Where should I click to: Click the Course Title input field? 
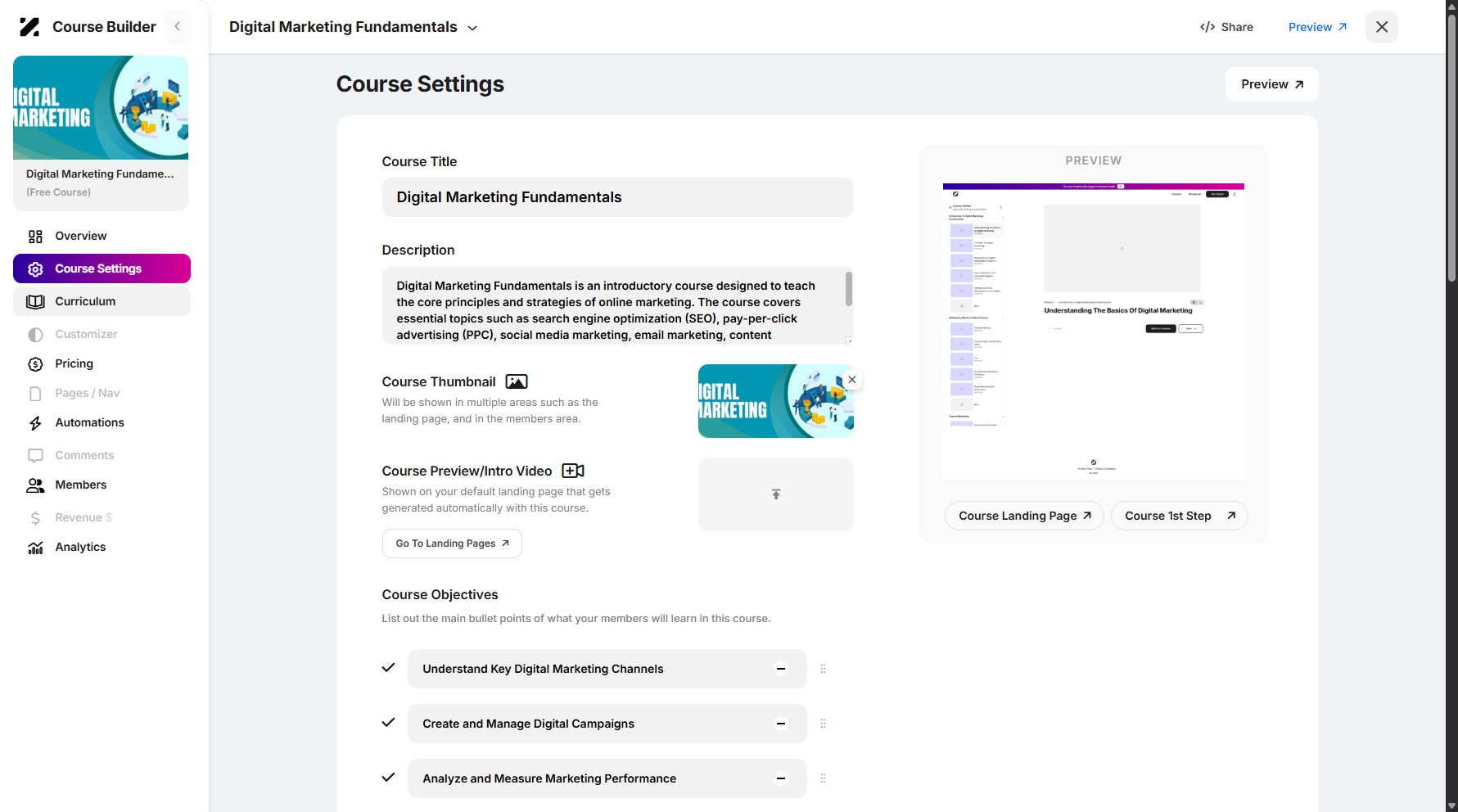click(x=617, y=197)
